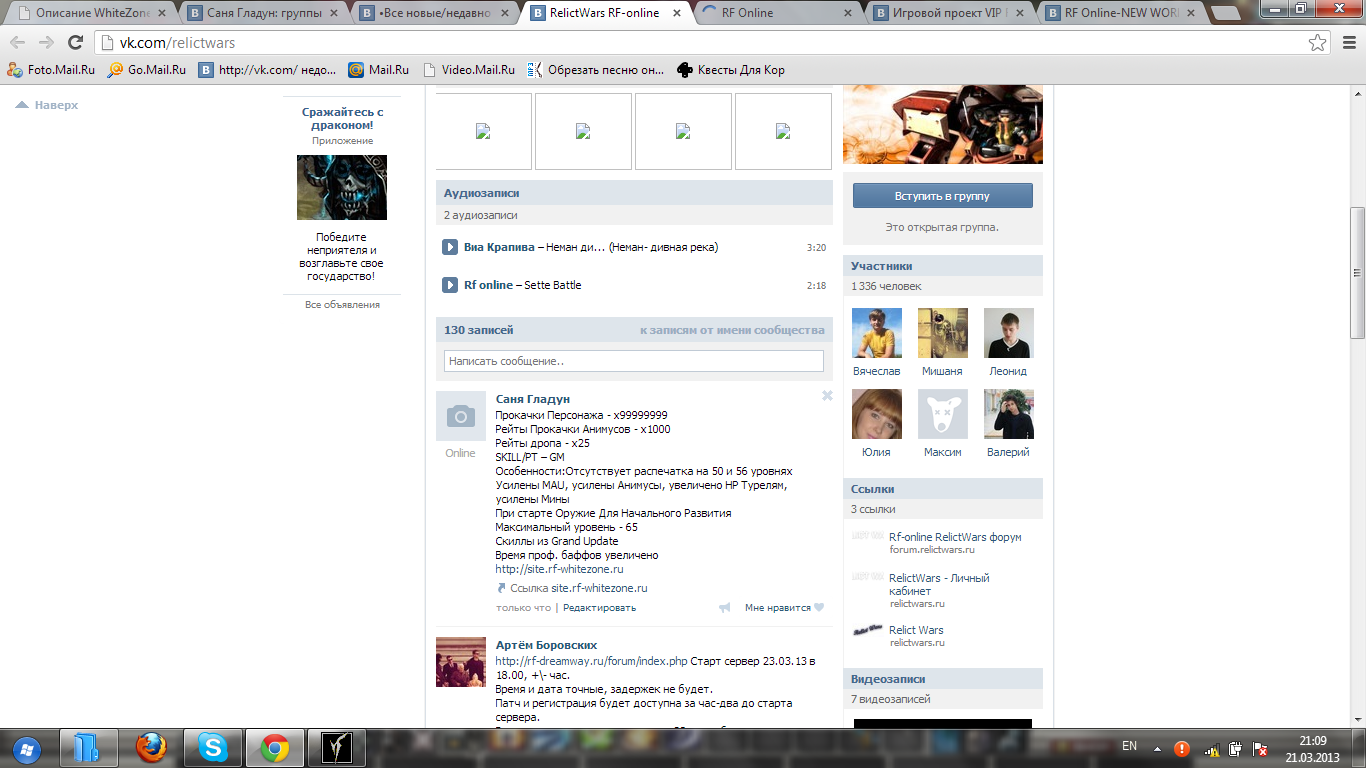Open Relict Wars relictwars.ru link
1366x768 pixels.
[x=916, y=630]
